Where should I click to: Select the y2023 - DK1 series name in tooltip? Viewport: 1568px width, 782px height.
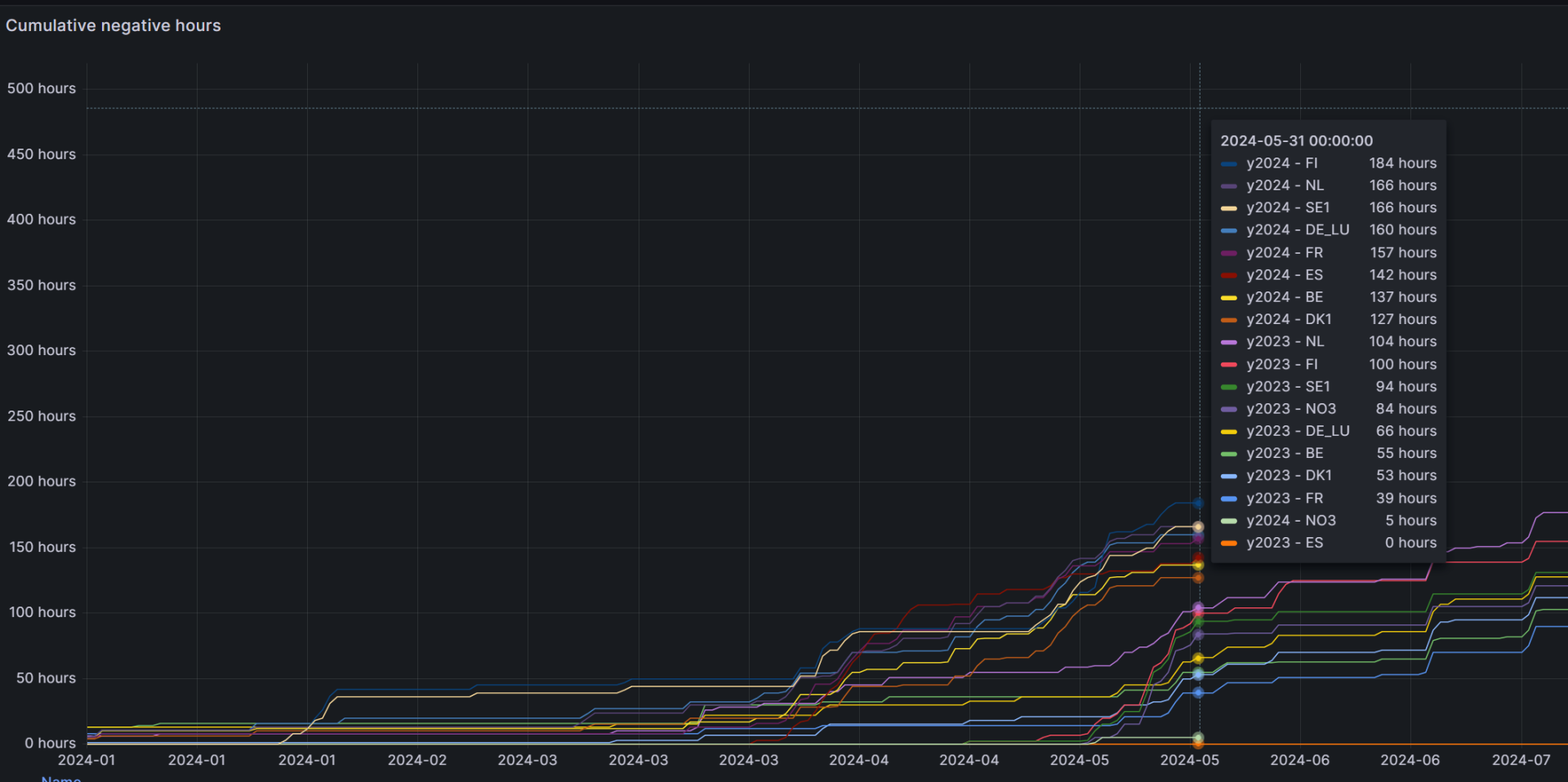coord(1290,475)
